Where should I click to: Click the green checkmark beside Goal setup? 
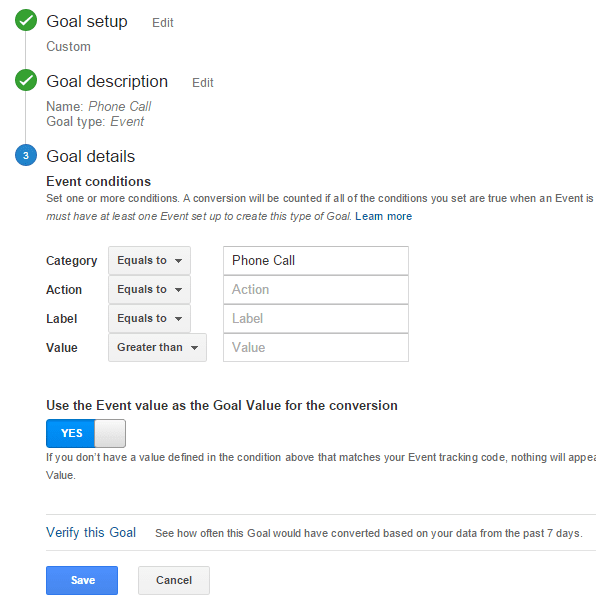tap(26, 20)
